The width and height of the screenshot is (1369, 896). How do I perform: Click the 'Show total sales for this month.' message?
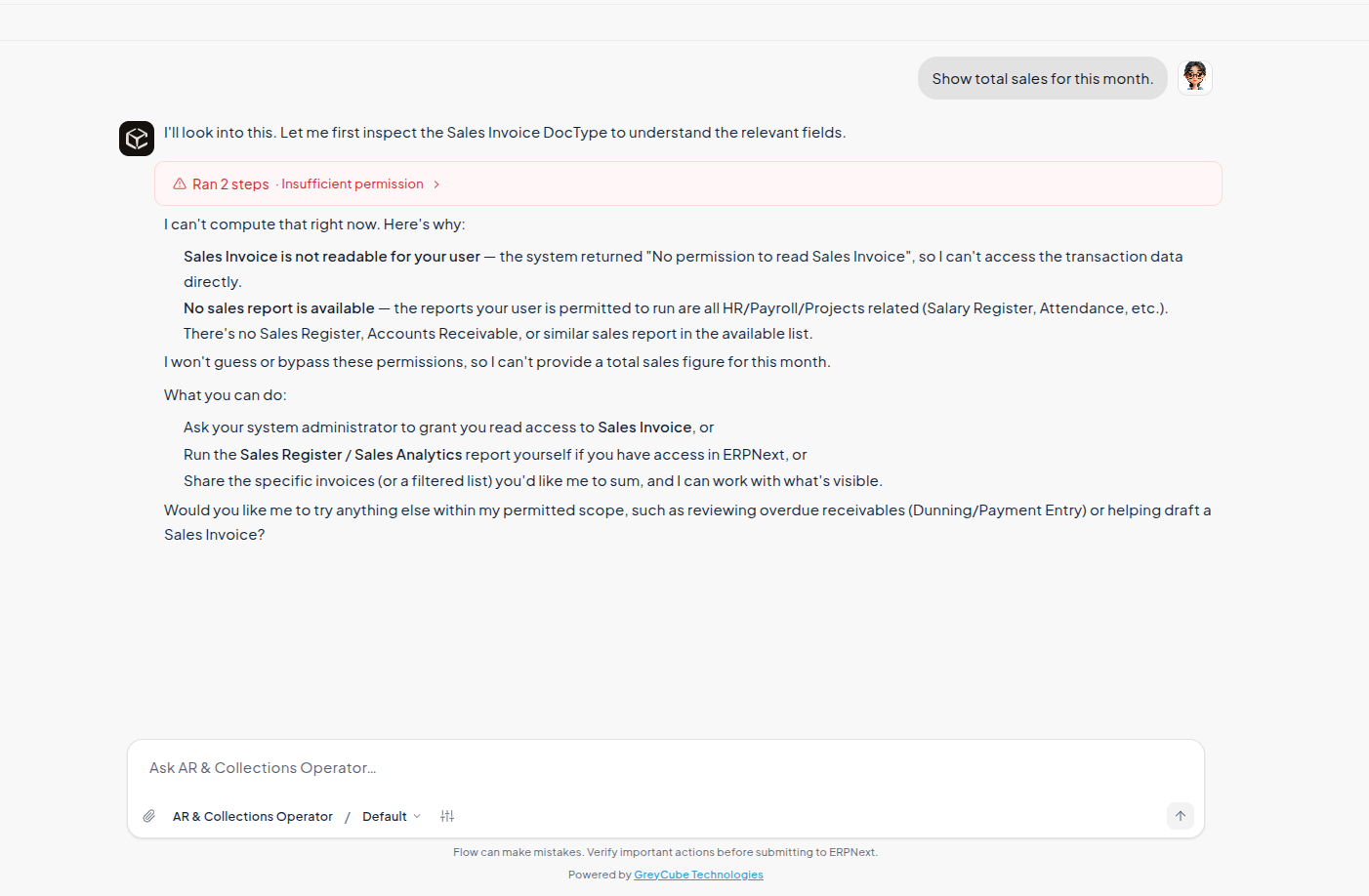[x=1043, y=78]
